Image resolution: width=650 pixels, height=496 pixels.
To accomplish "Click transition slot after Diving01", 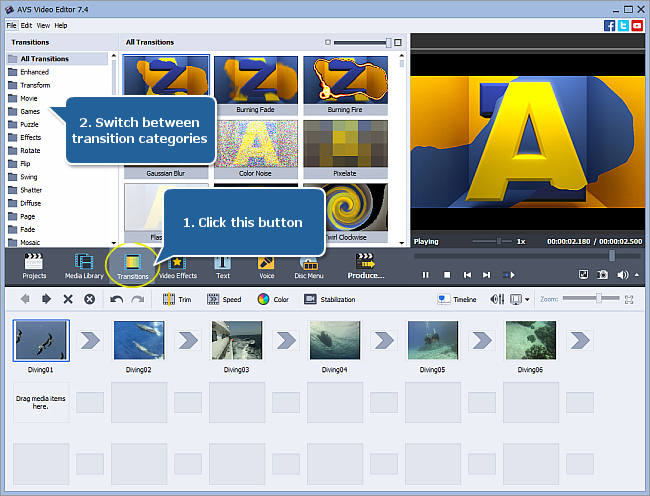I will [x=90, y=341].
